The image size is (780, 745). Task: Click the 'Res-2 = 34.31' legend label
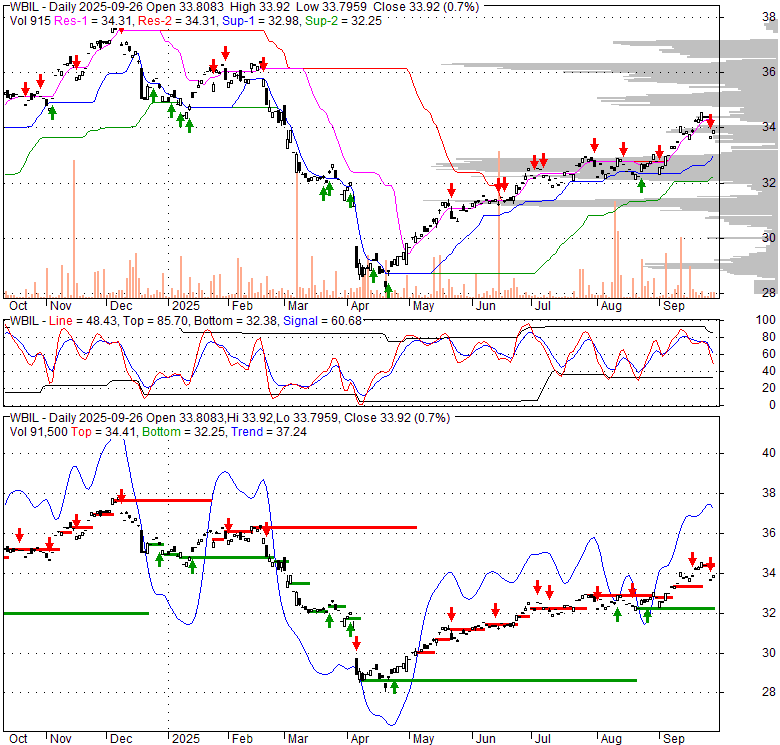(178, 21)
